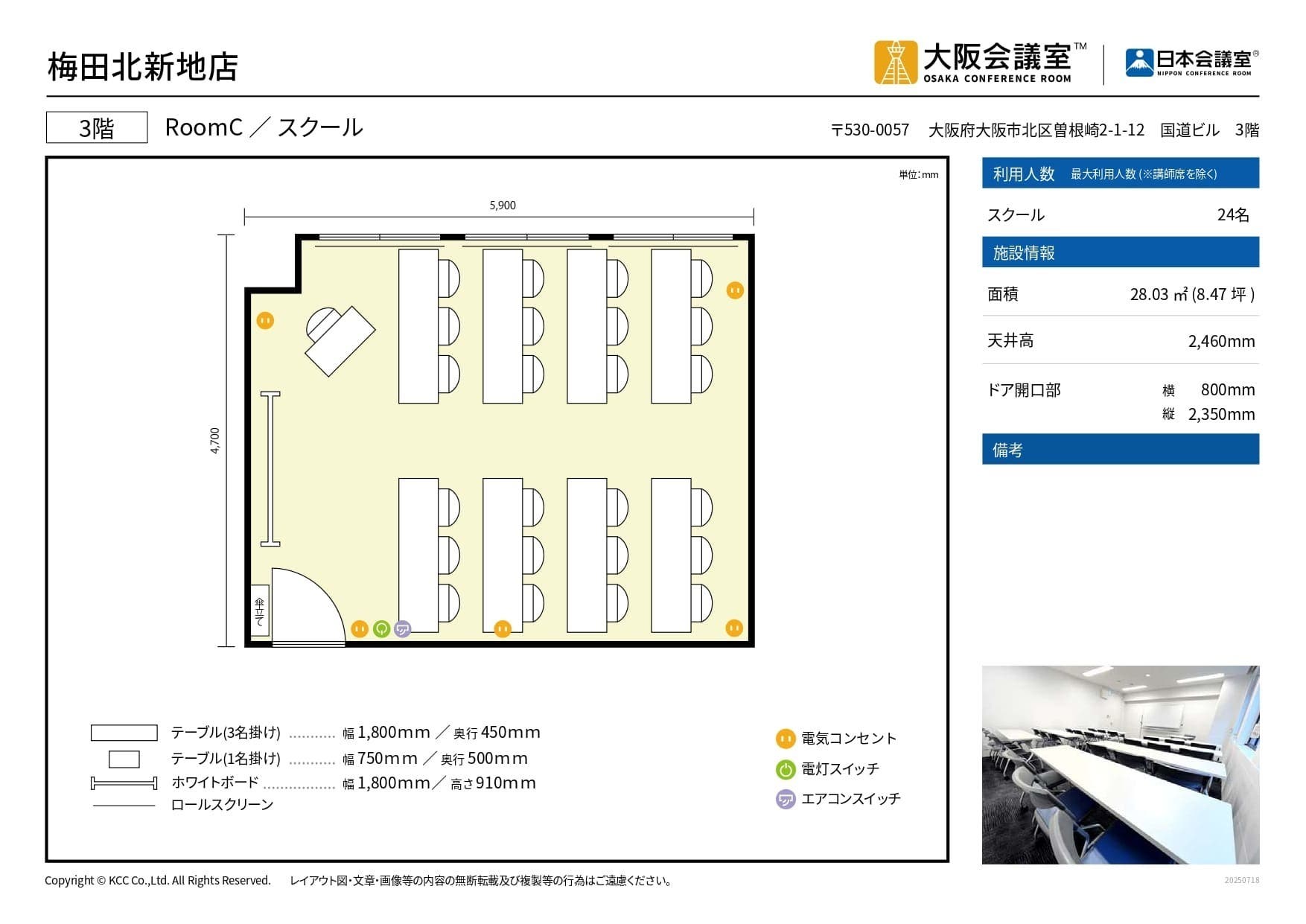Screen dimensions: 1306x924
Task: Expand the 利用人数 capacity section
Action: pos(1120,173)
